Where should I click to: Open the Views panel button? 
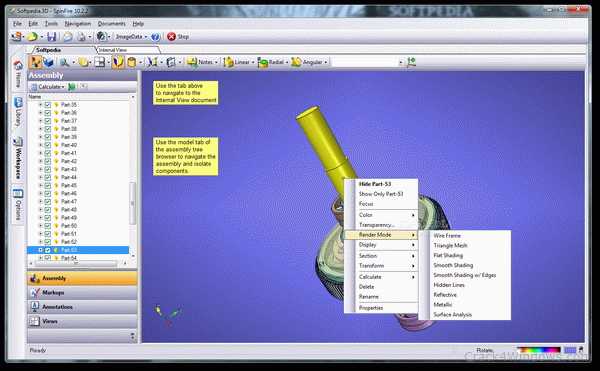[x=82, y=321]
